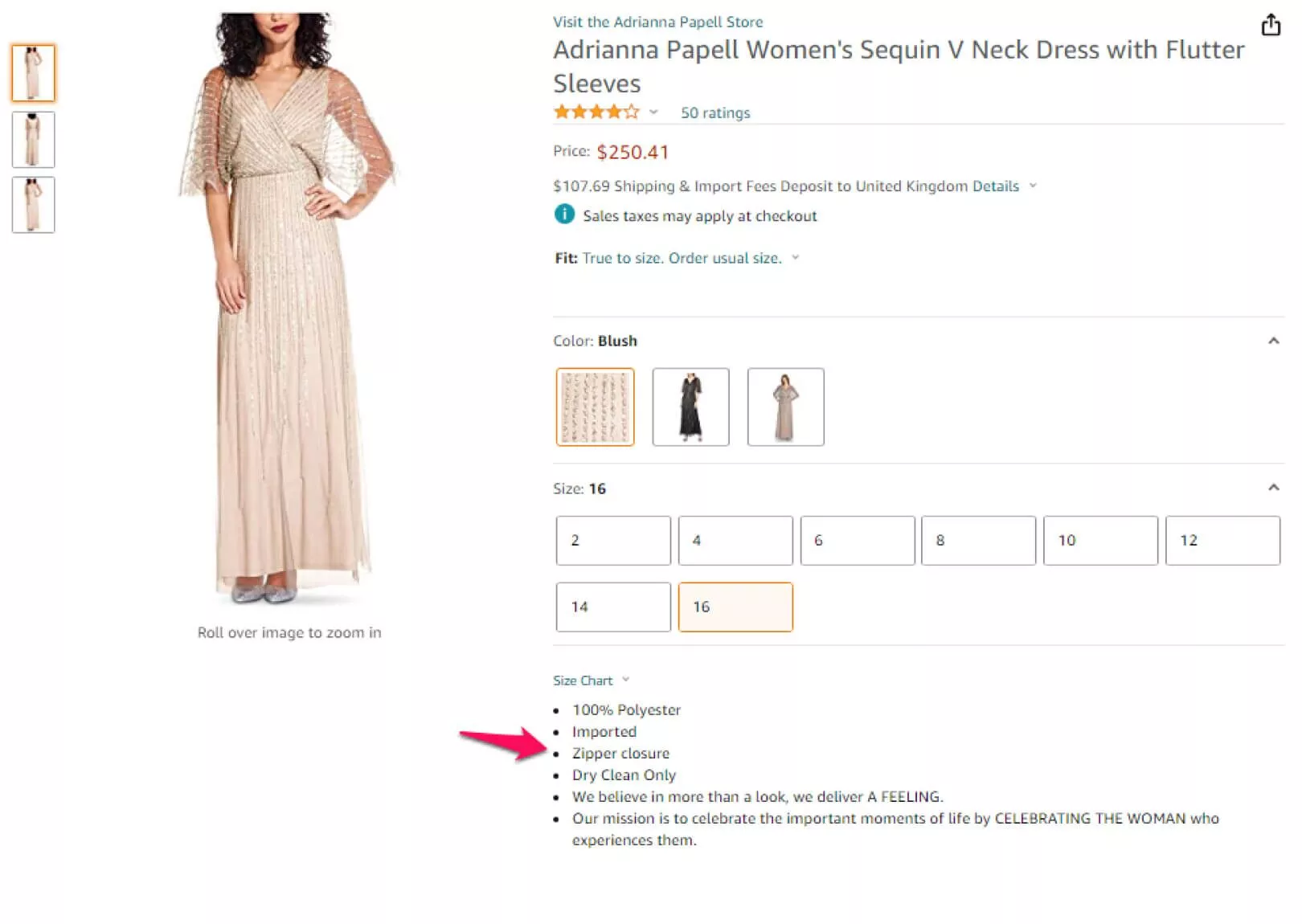The image size is (1302, 924).
Task: View the third product thumbnail
Action: coord(33,205)
